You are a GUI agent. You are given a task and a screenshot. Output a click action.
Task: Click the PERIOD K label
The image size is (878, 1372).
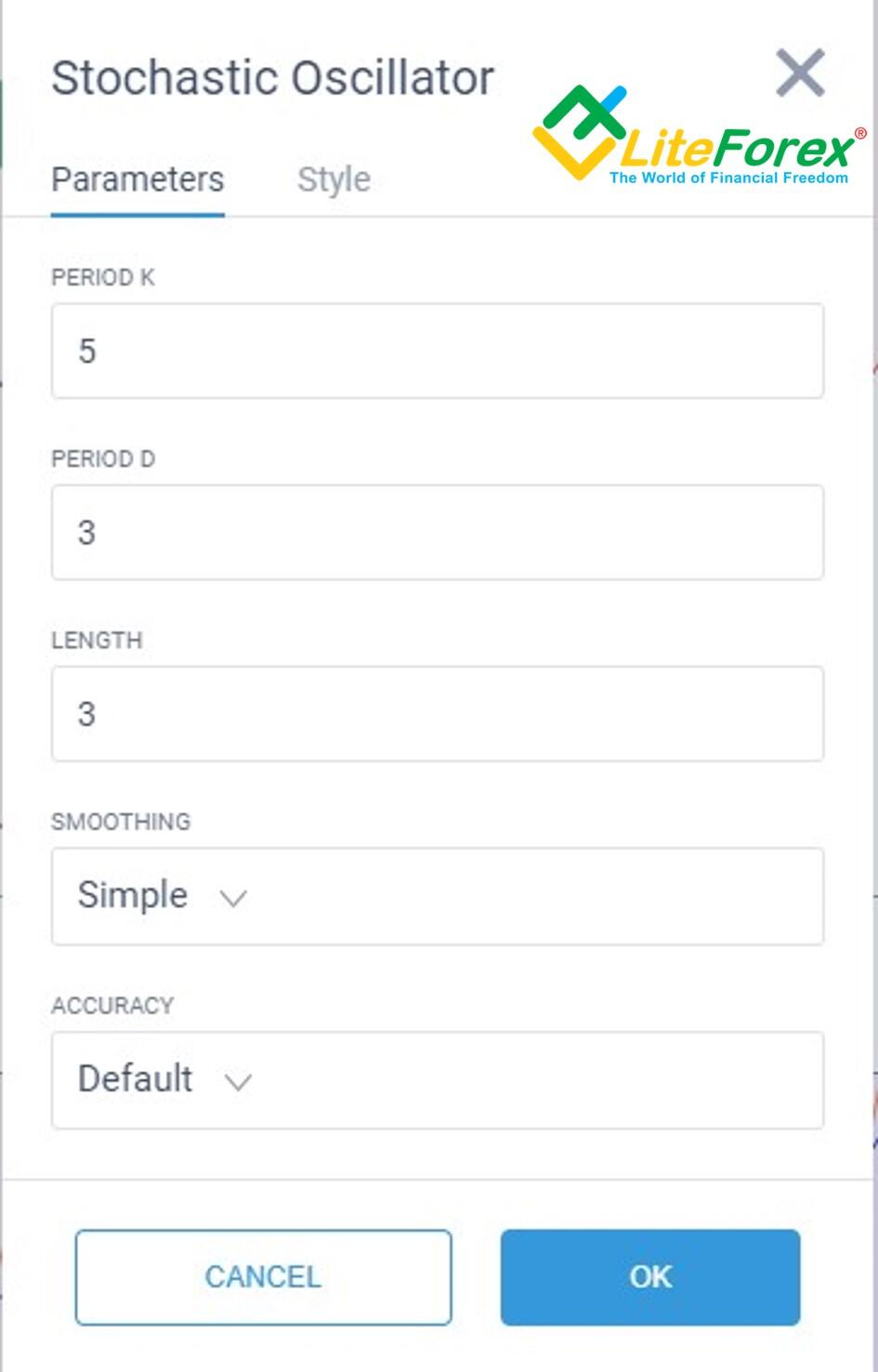coord(103,278)
